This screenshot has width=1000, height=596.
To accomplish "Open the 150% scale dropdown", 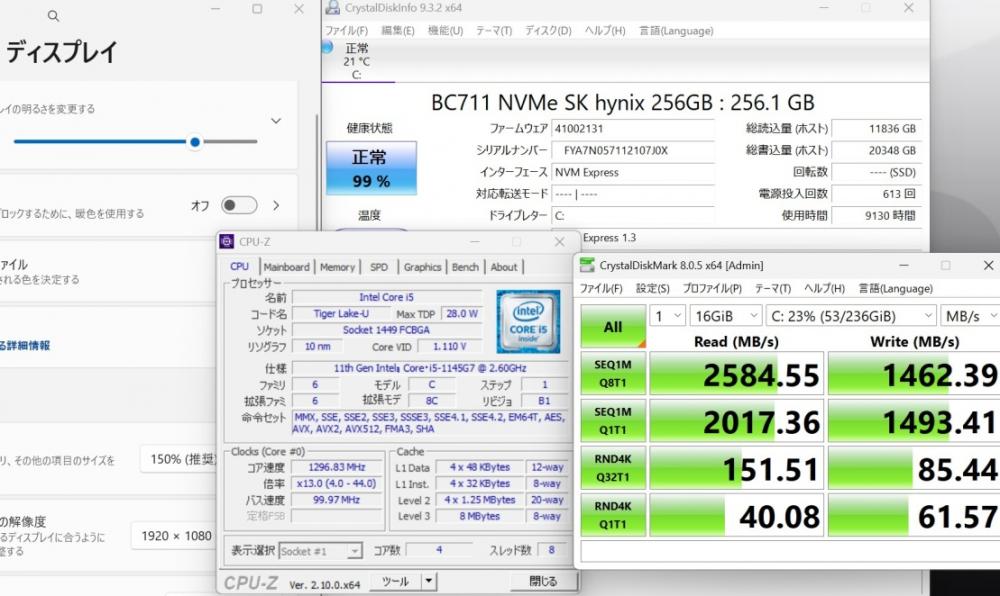I will (x=179, y=459).
